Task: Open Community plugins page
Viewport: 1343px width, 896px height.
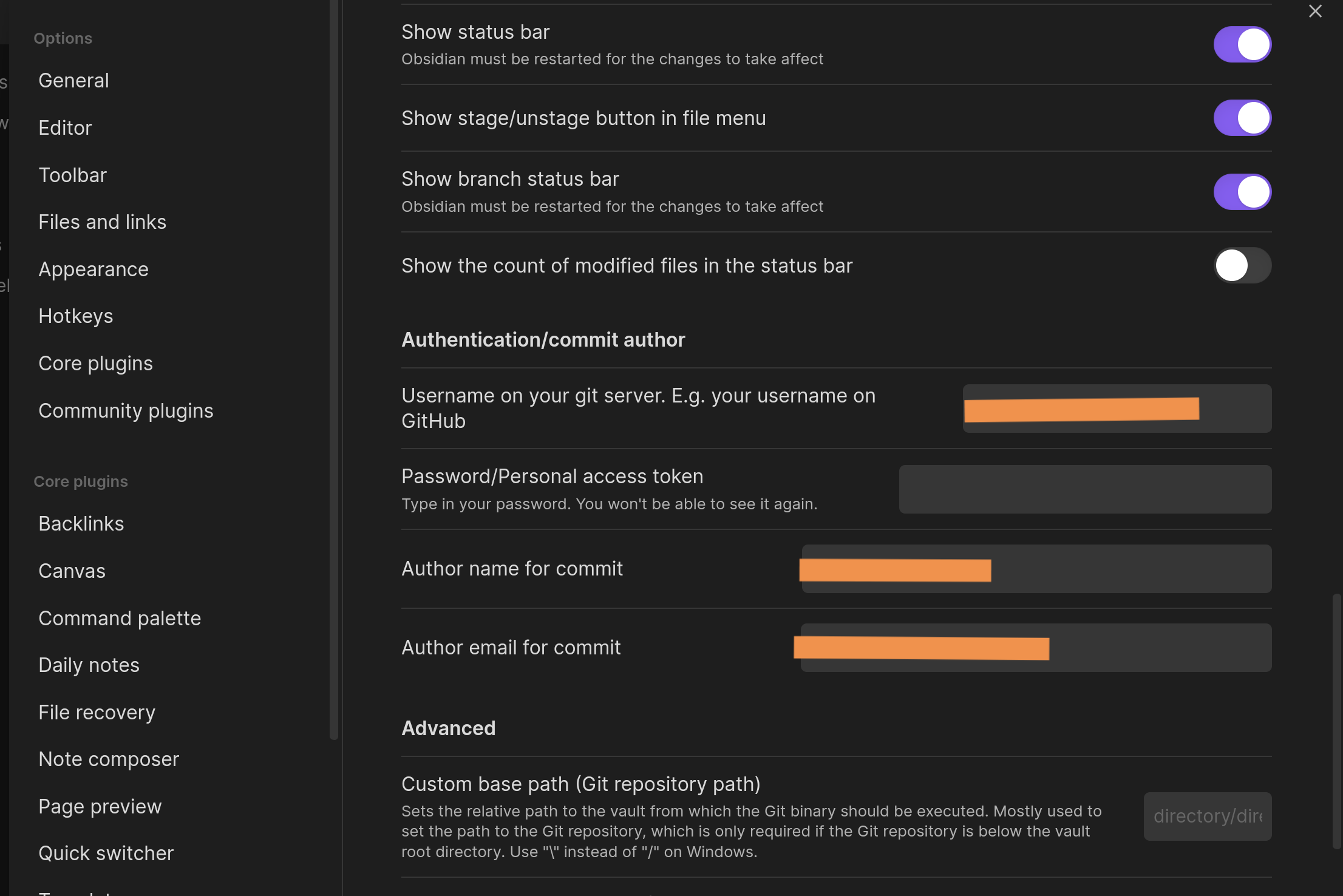Action: [x=126, y=411]
